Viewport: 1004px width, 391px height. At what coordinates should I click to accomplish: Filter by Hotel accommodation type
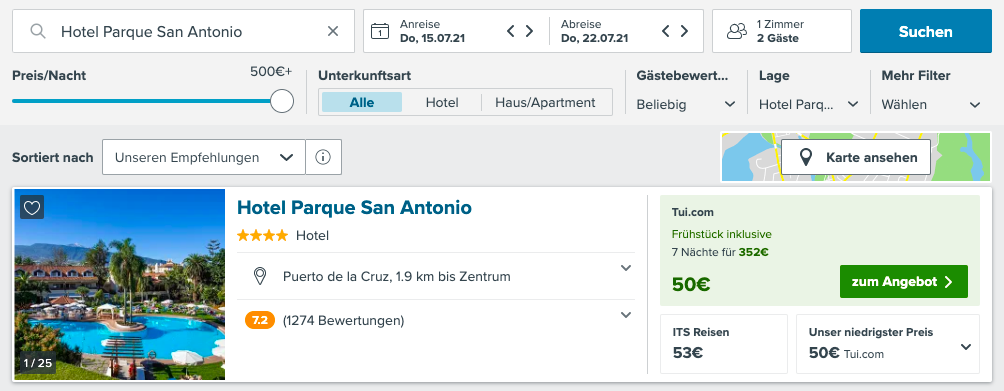442,102
